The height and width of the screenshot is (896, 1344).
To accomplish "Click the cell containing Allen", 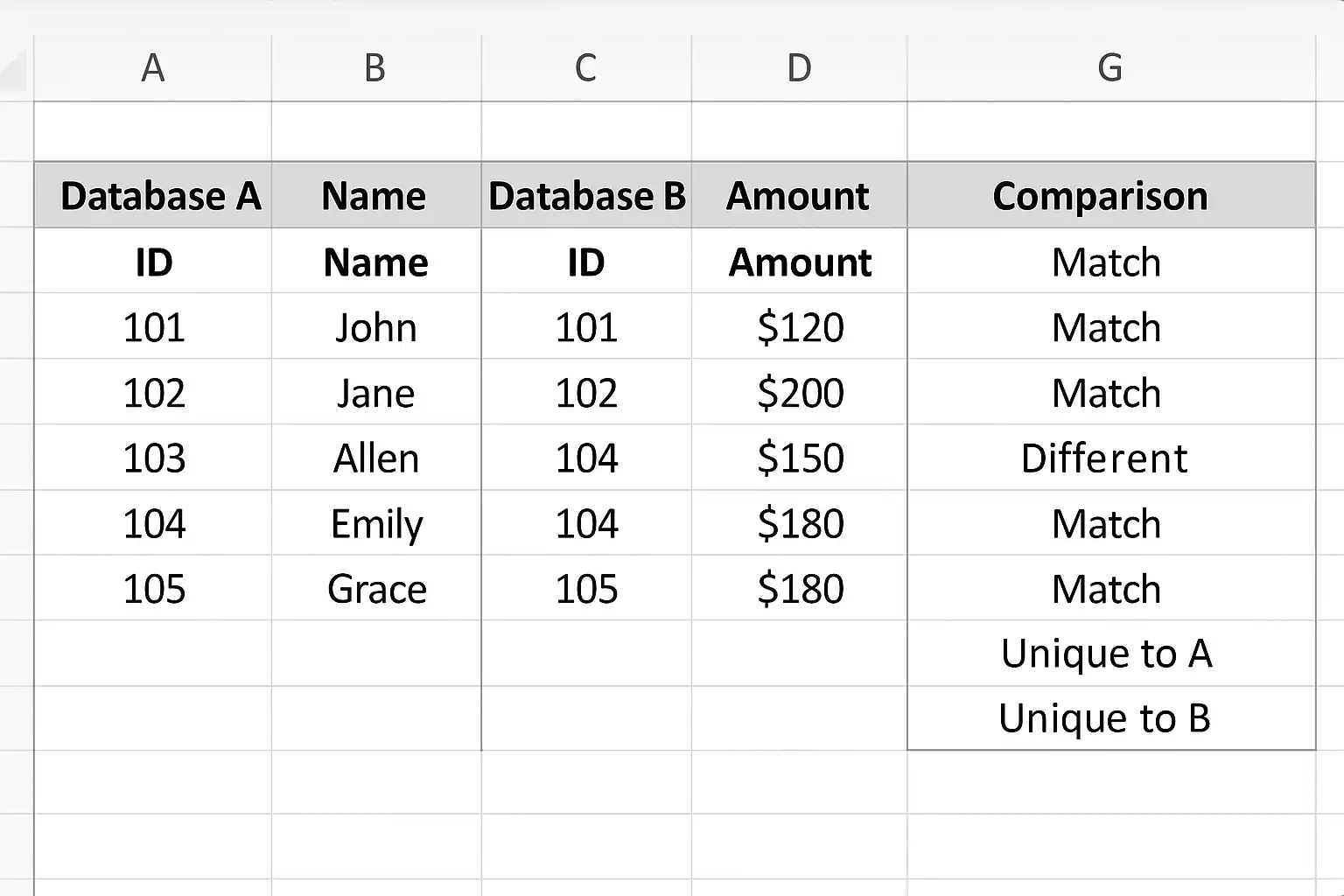I will click(376, 458).
